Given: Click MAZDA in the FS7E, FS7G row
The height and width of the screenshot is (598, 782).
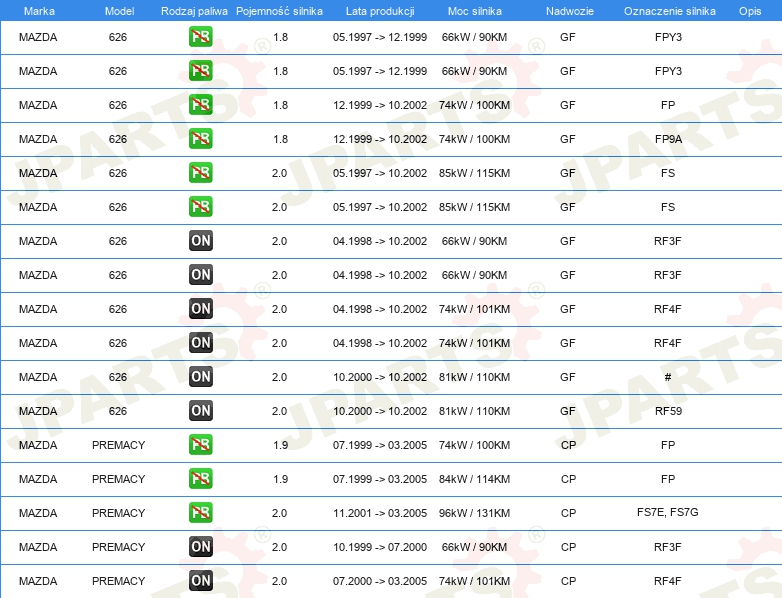Looking at the screenshot, I should pos(38,513).
